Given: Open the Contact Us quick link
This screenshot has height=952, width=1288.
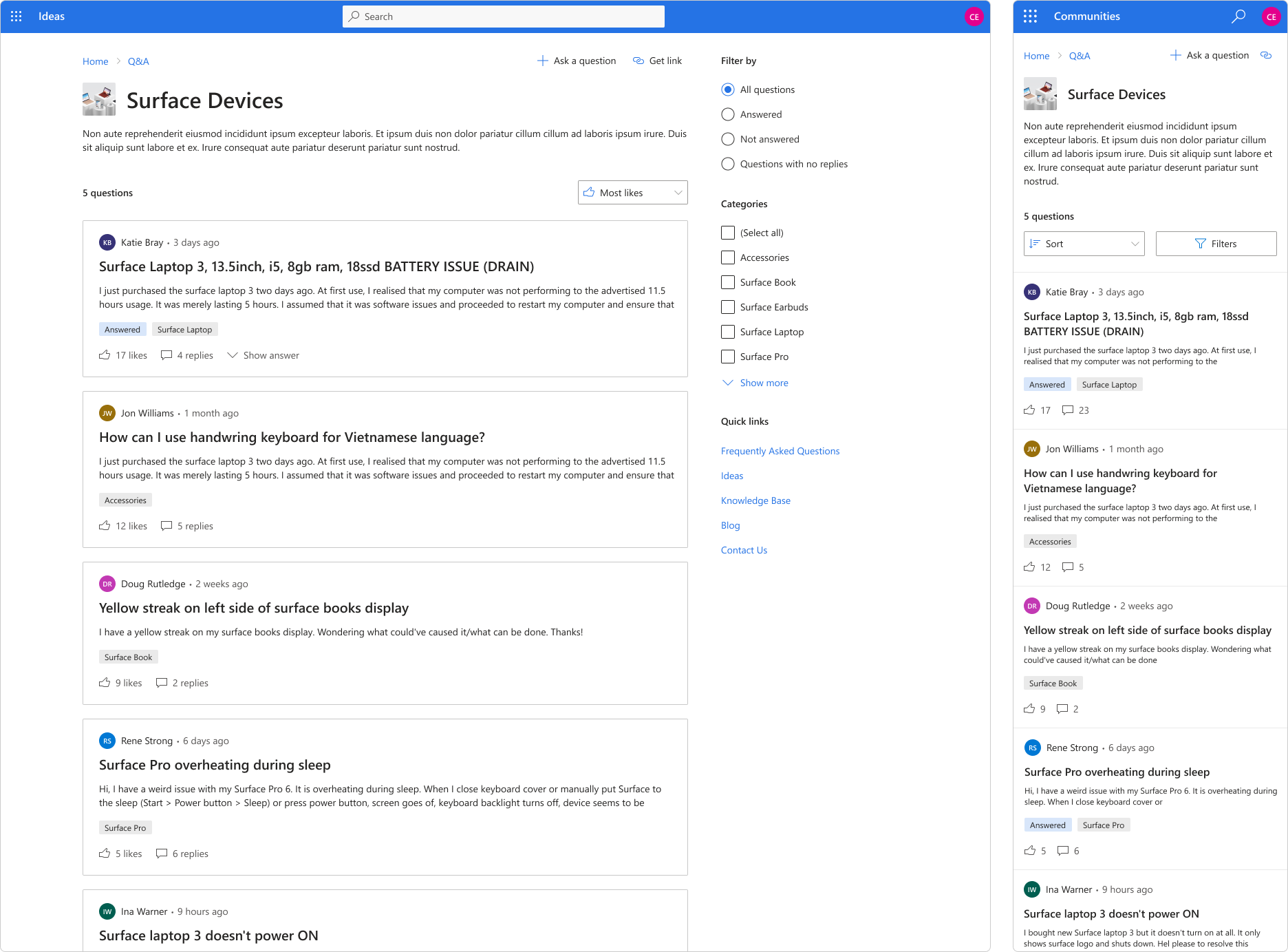Looking at the screenshot, I should point(744,550).
